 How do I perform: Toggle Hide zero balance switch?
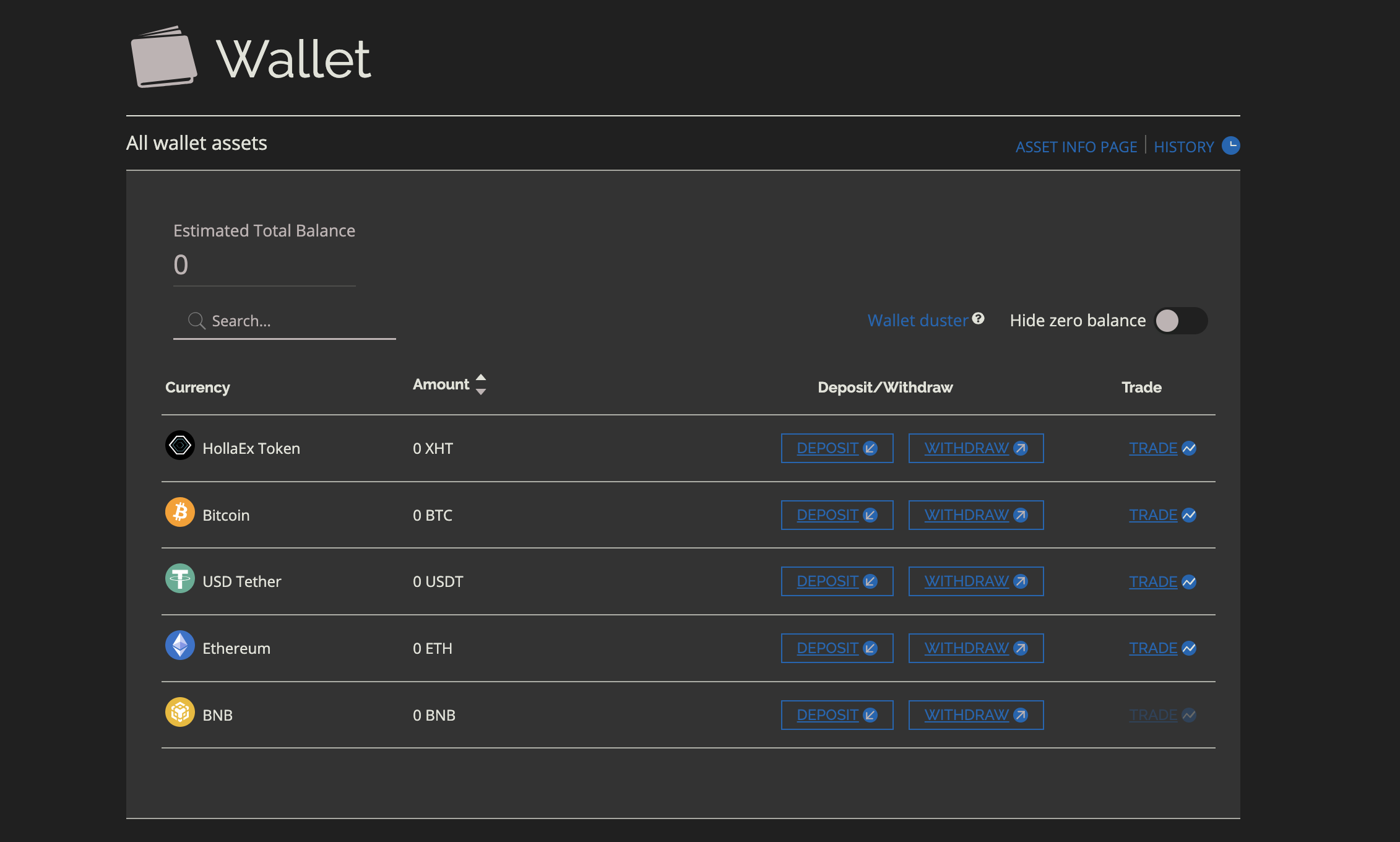1180,321
